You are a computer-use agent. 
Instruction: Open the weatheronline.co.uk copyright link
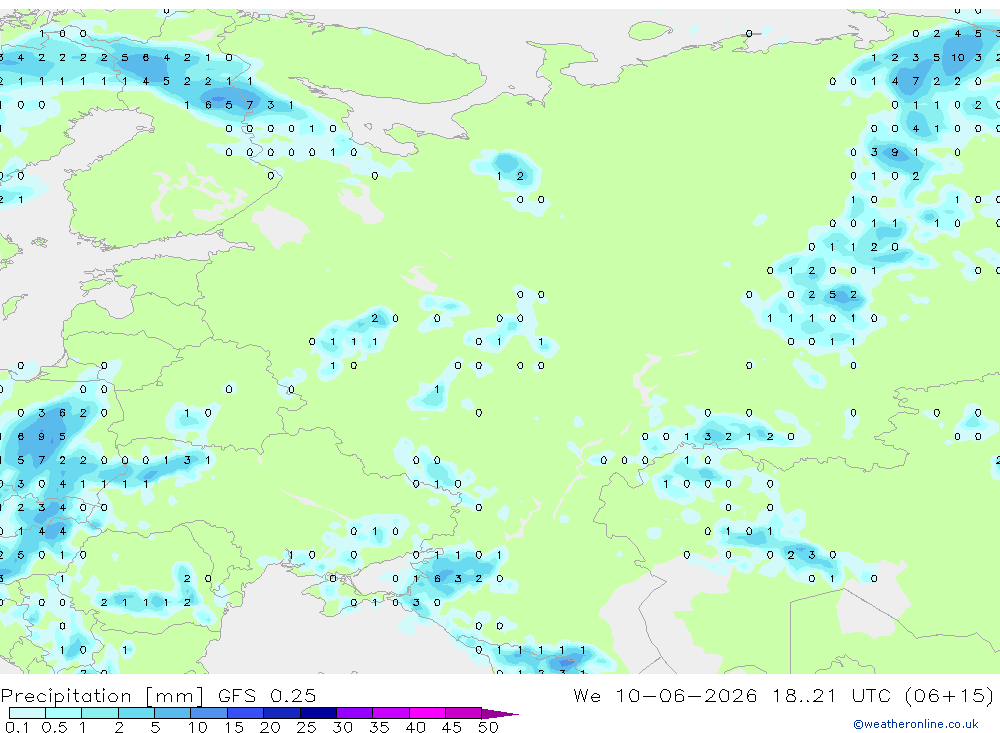click(x=916, y=724)
